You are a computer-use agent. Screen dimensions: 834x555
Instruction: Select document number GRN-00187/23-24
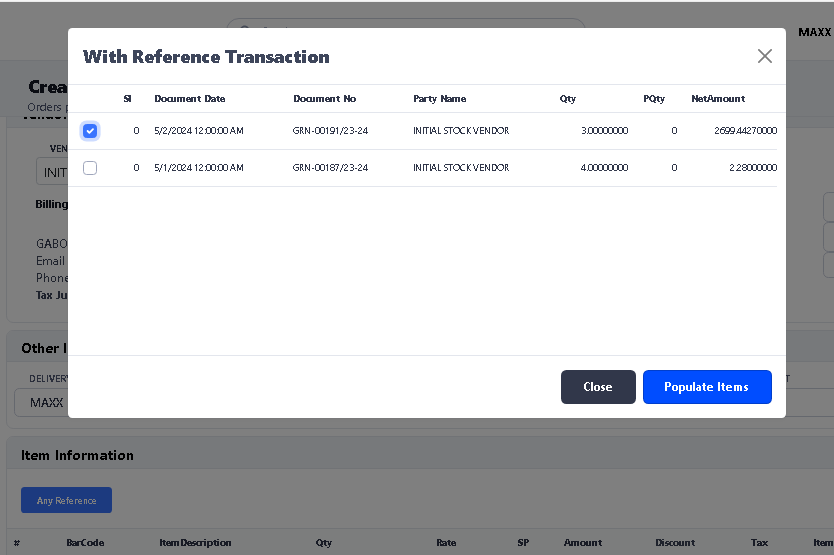click(330, 168)
